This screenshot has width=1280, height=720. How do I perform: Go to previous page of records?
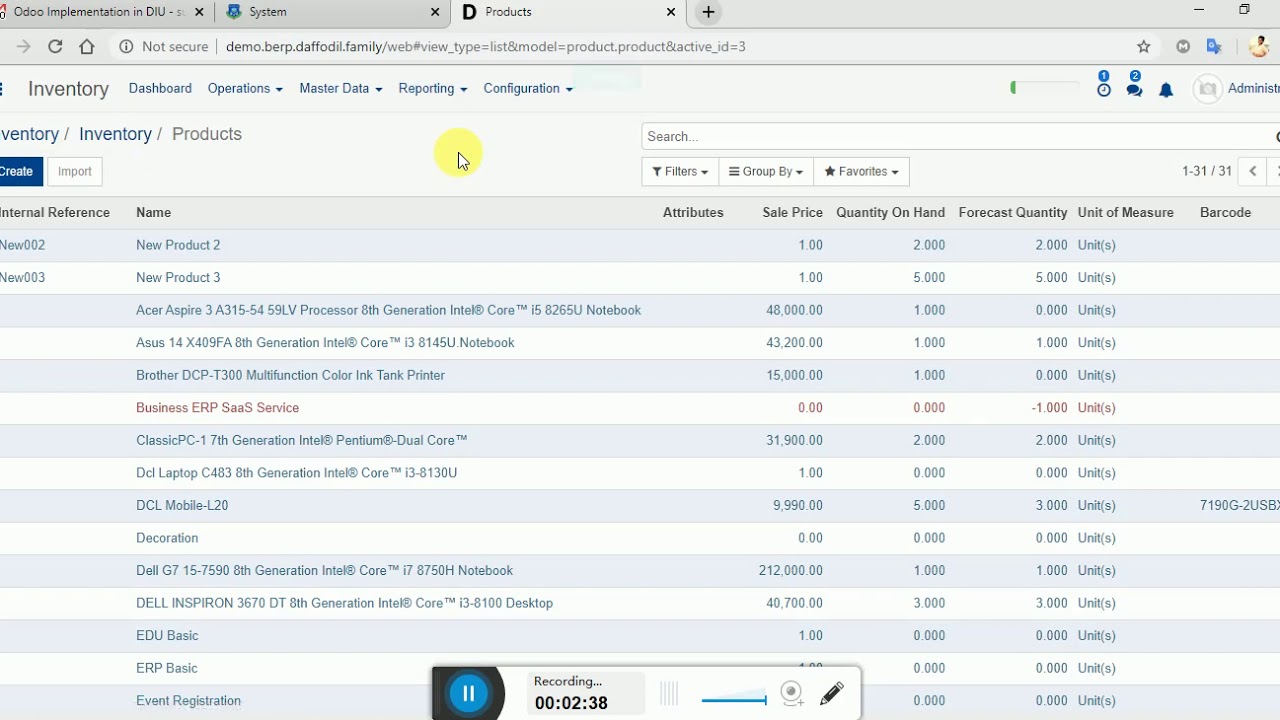coord(1253,171)
